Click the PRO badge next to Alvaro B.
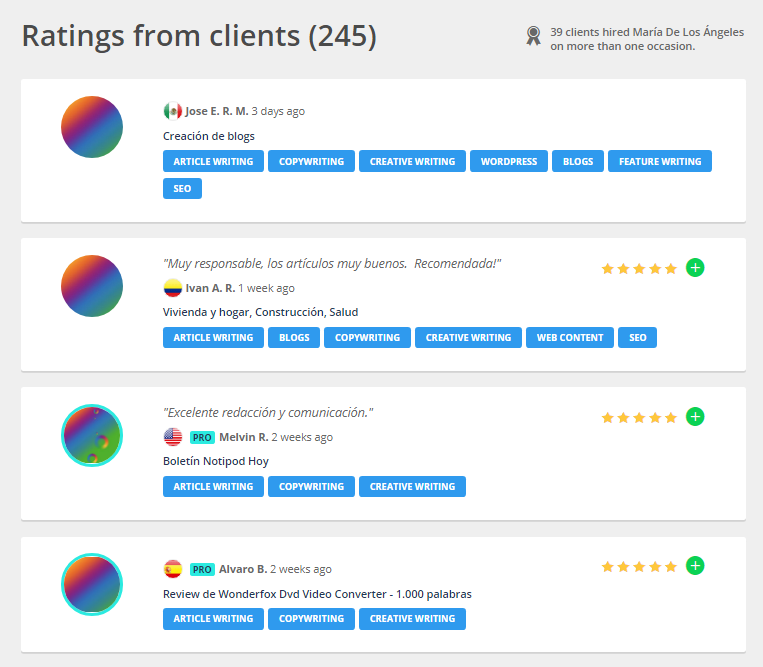The width and height of the screenshot is (763, 667). coord(202,569)
